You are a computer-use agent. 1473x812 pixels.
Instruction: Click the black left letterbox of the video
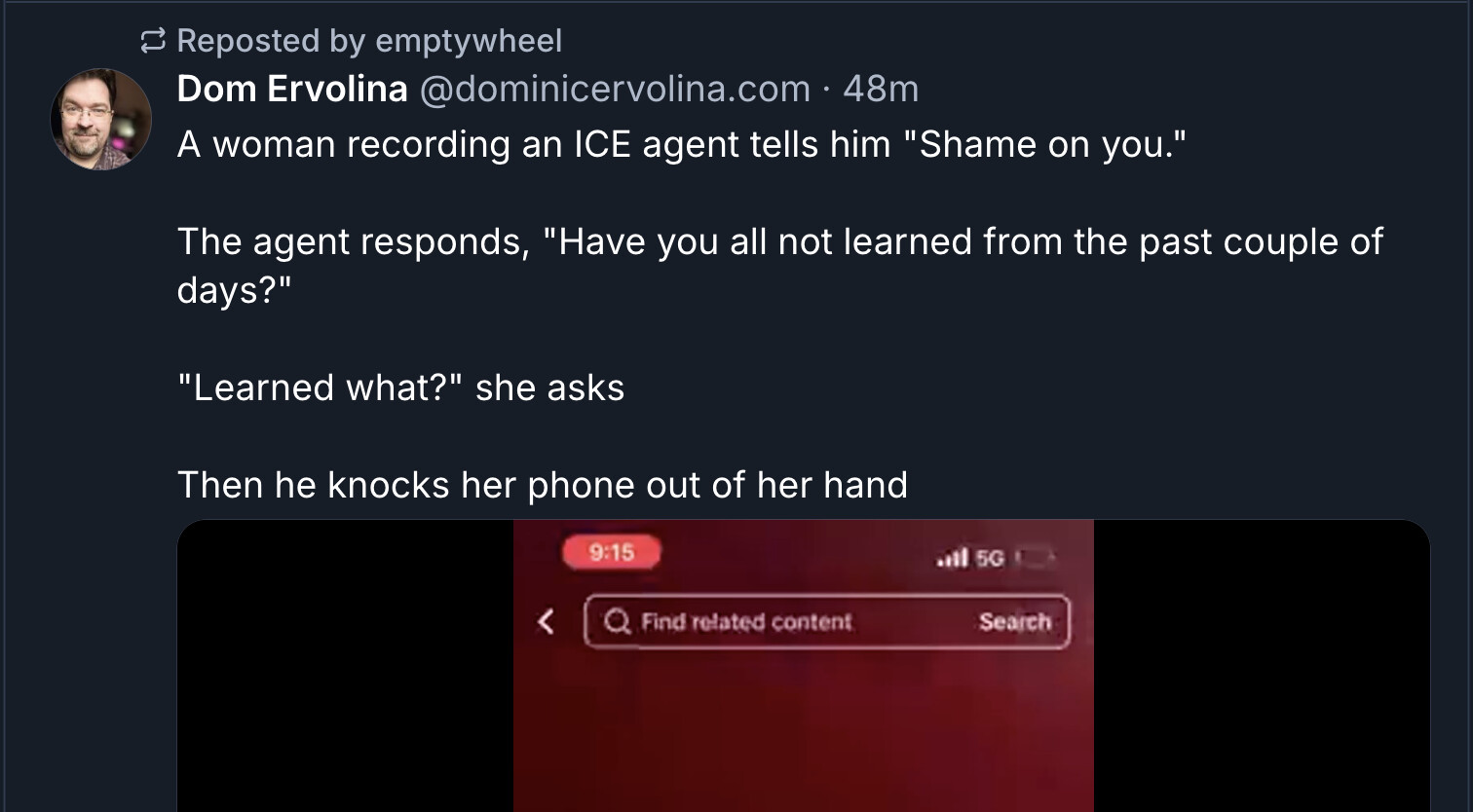pyautogui.click(x=346, y=666)
